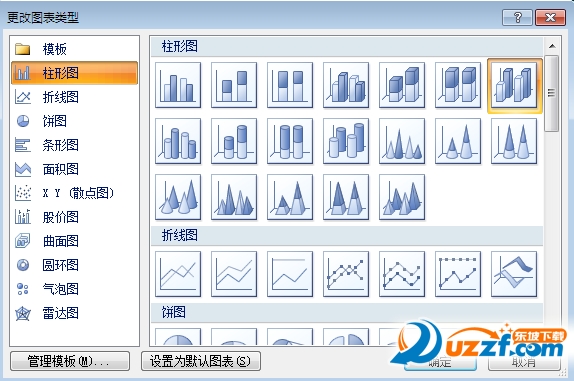Select the basic line chart icon

click(x=178, y=274)
